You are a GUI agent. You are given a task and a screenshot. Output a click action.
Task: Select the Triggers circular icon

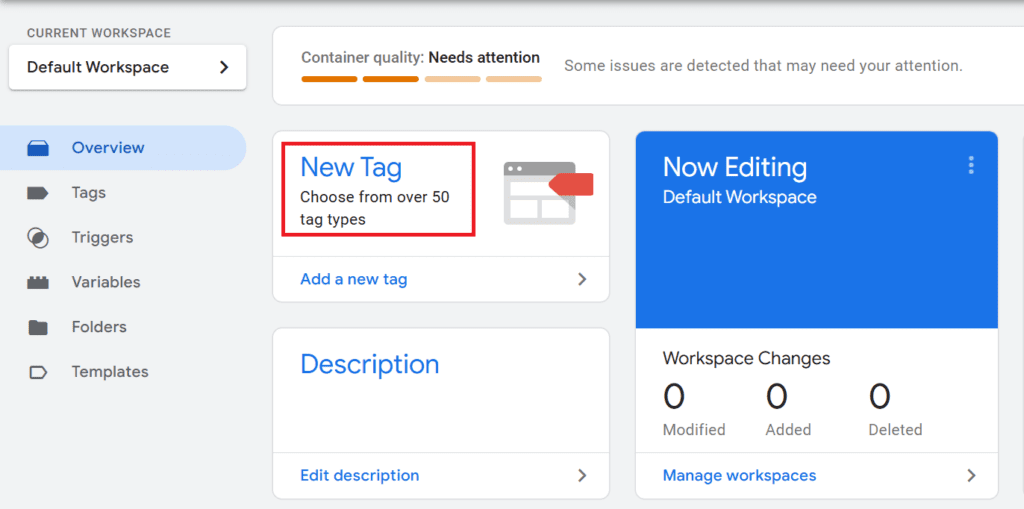(38, 238)
